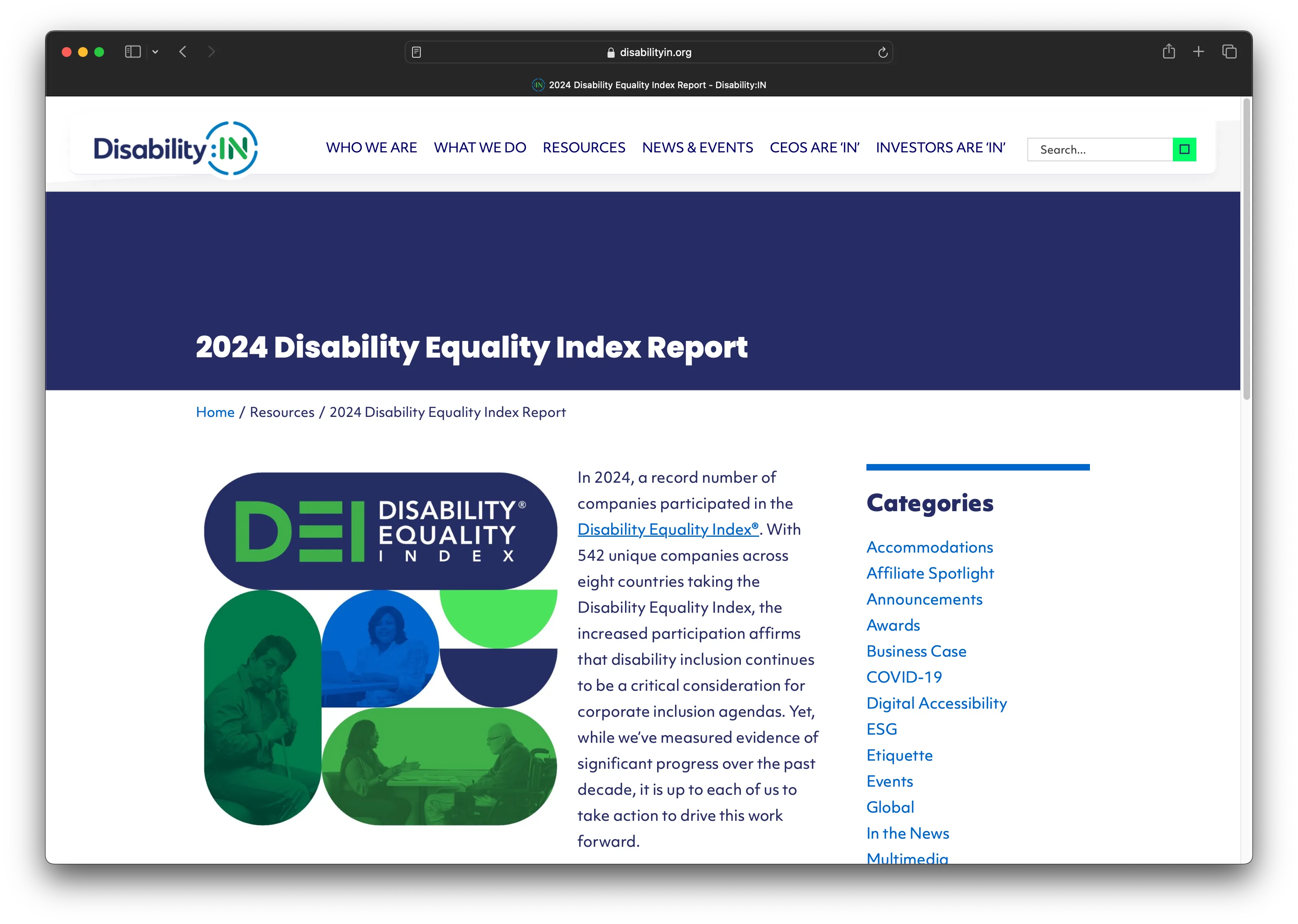The width and height of the screenshot is (1298, 924).
Task: Click the last breadcrumb 2024 Disability Equality Index Report
Action: pos(447,412)
